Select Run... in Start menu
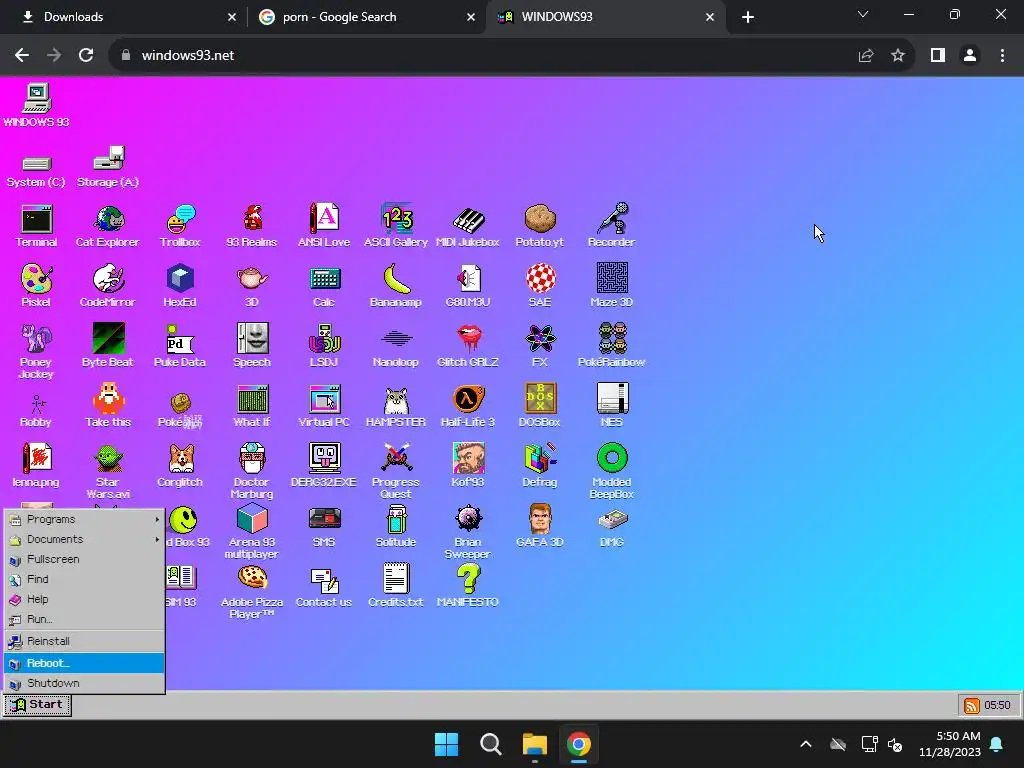1024x768 pixels. point(84,619)
